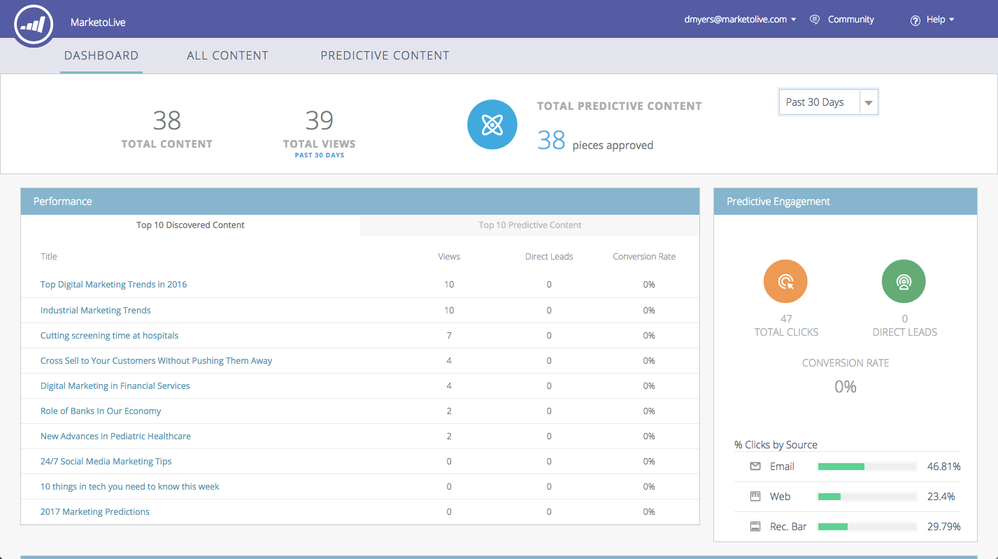Click the 38 Total Content number

167,120
